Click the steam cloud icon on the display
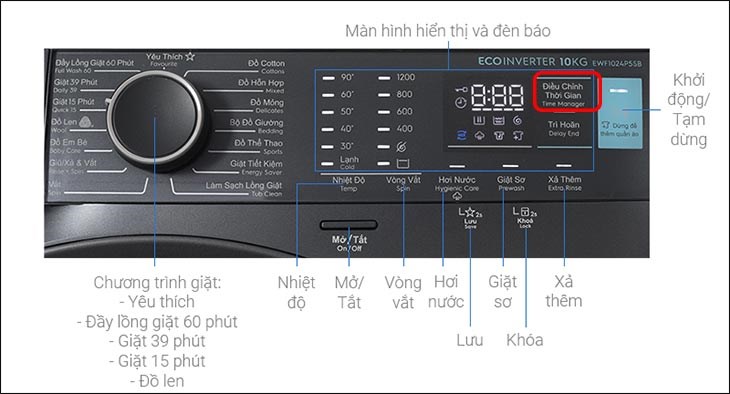 (x=480, y=136)
